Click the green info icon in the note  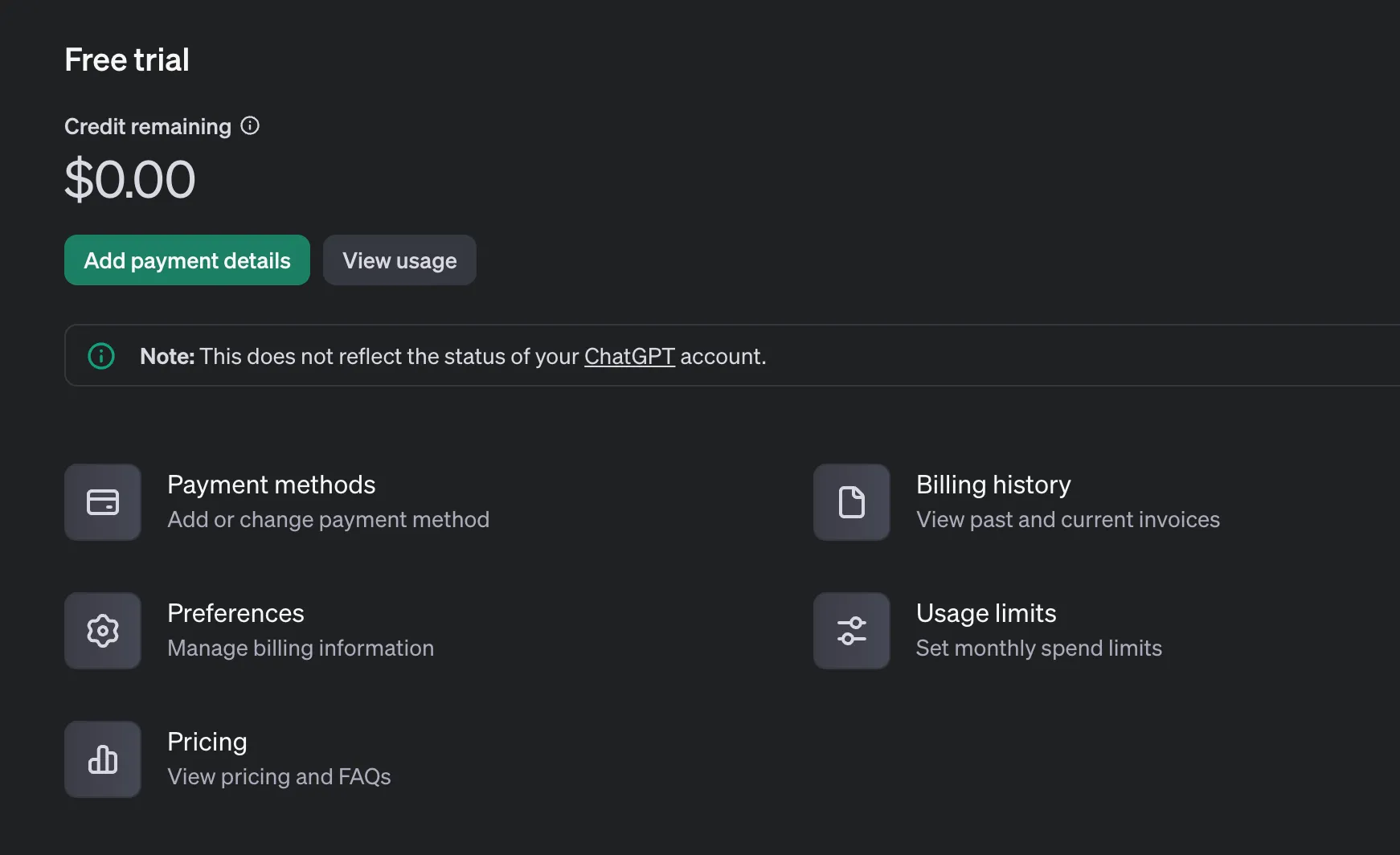(101, 356)
